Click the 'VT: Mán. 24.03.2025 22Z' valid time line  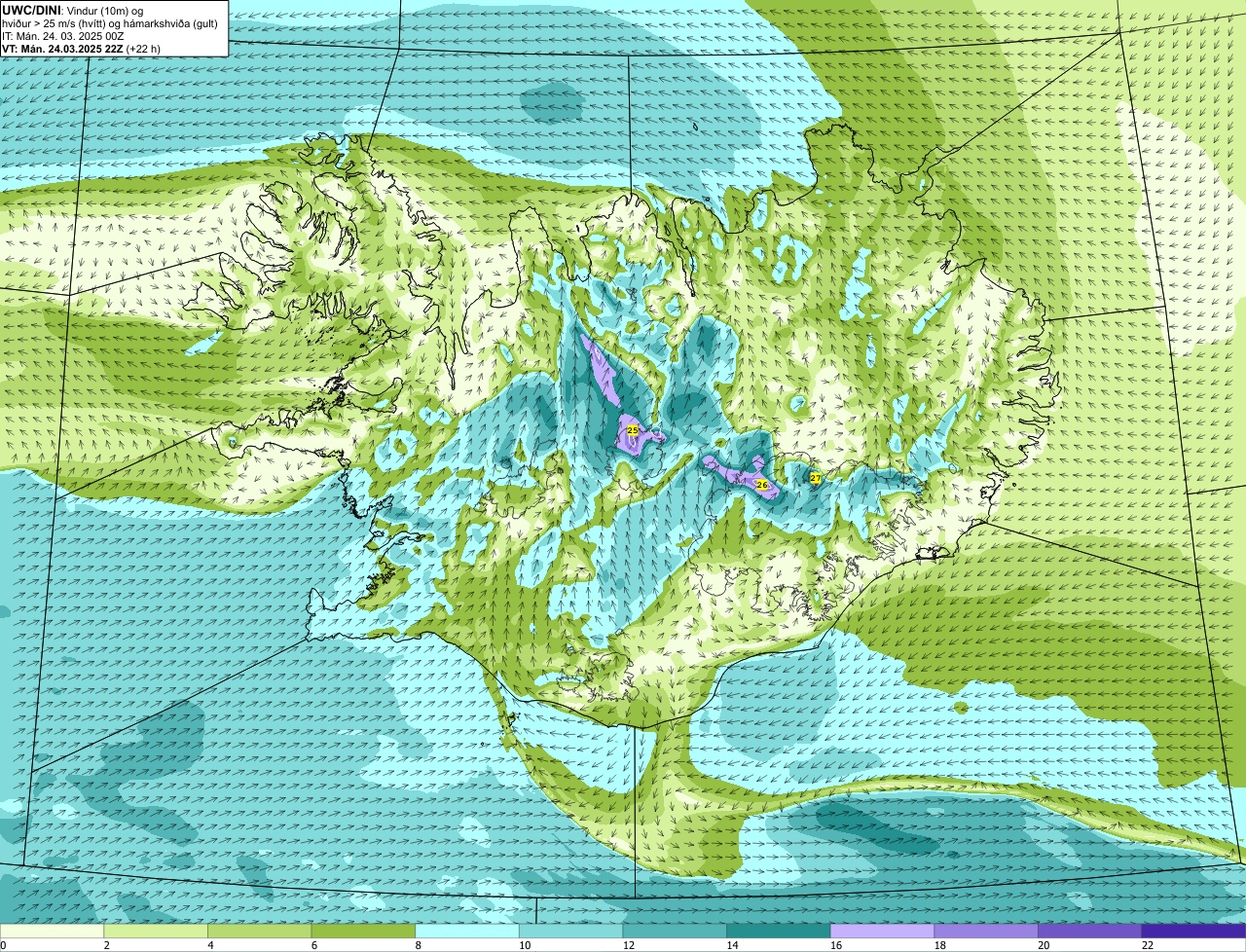point(62,48)
